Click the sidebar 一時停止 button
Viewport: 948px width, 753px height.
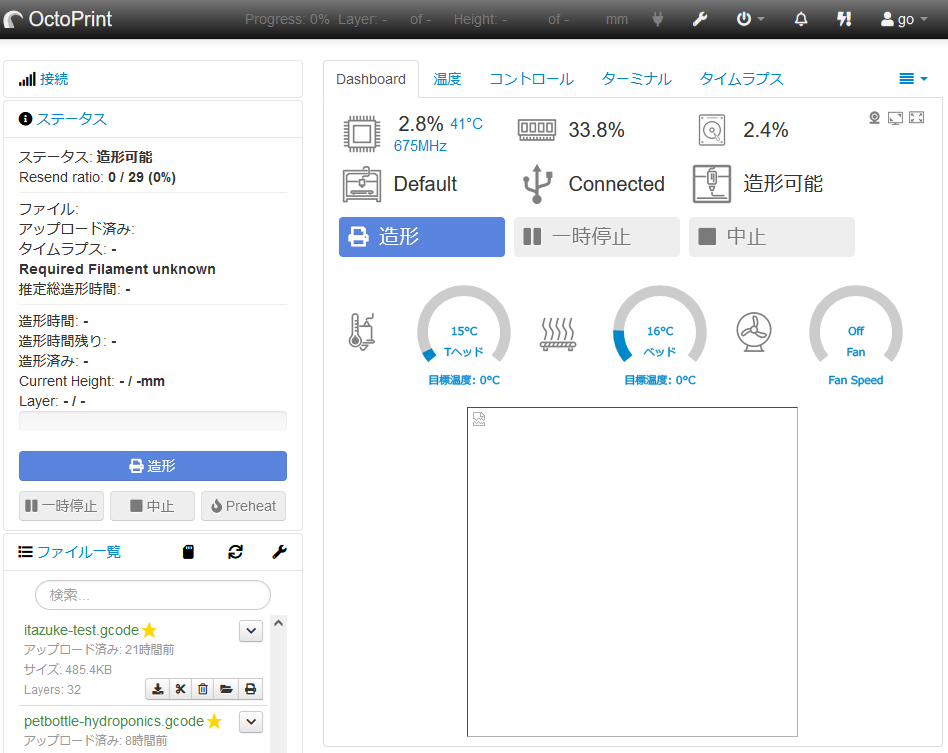click(x=62, y=506)
